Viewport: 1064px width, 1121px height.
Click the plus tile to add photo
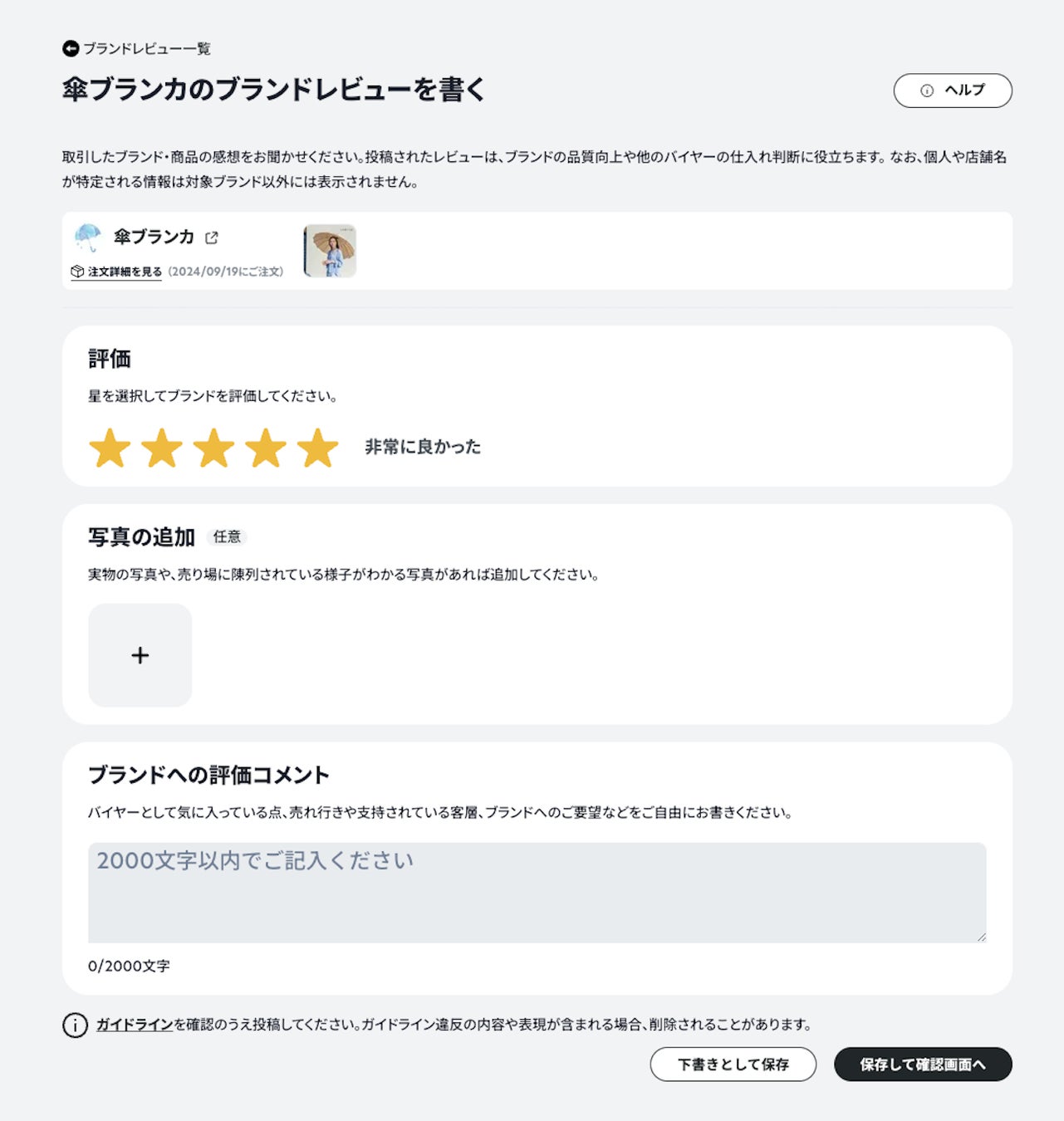[x=140, y=655]
